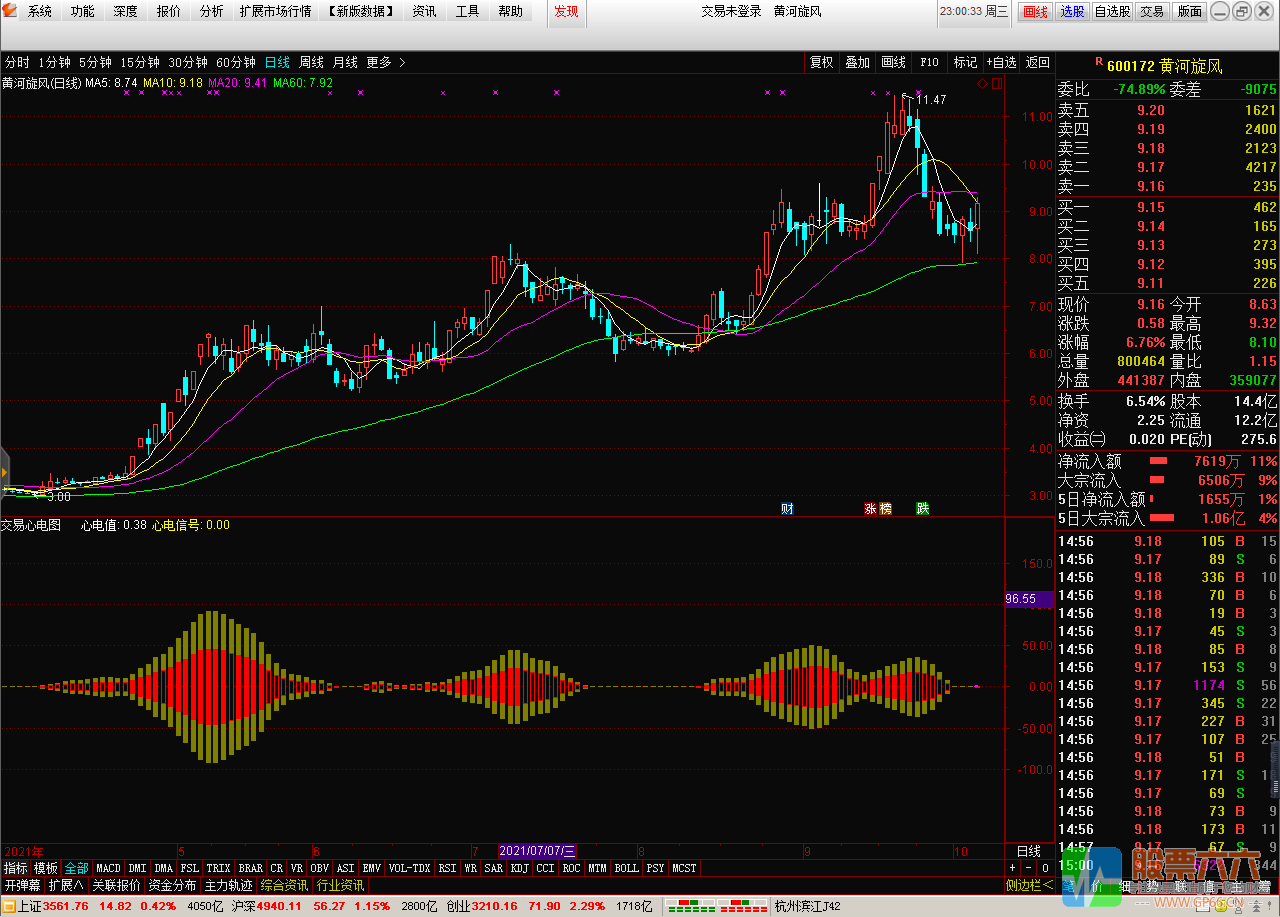Click the 交易 button
The image size is (1280, 917).
click(x=1152, y=12)
